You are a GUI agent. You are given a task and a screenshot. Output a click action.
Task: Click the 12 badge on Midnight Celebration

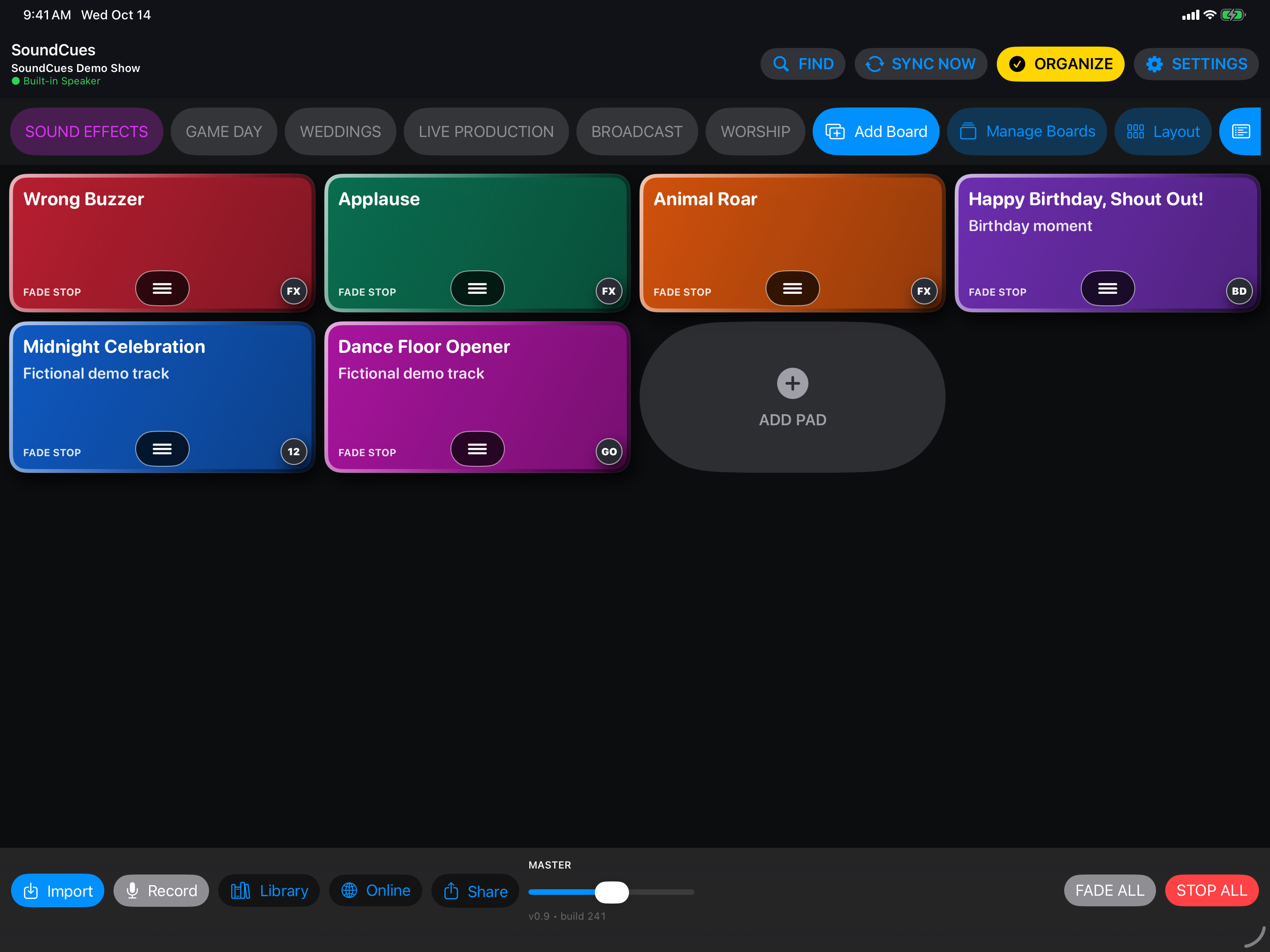coord(294,452)
